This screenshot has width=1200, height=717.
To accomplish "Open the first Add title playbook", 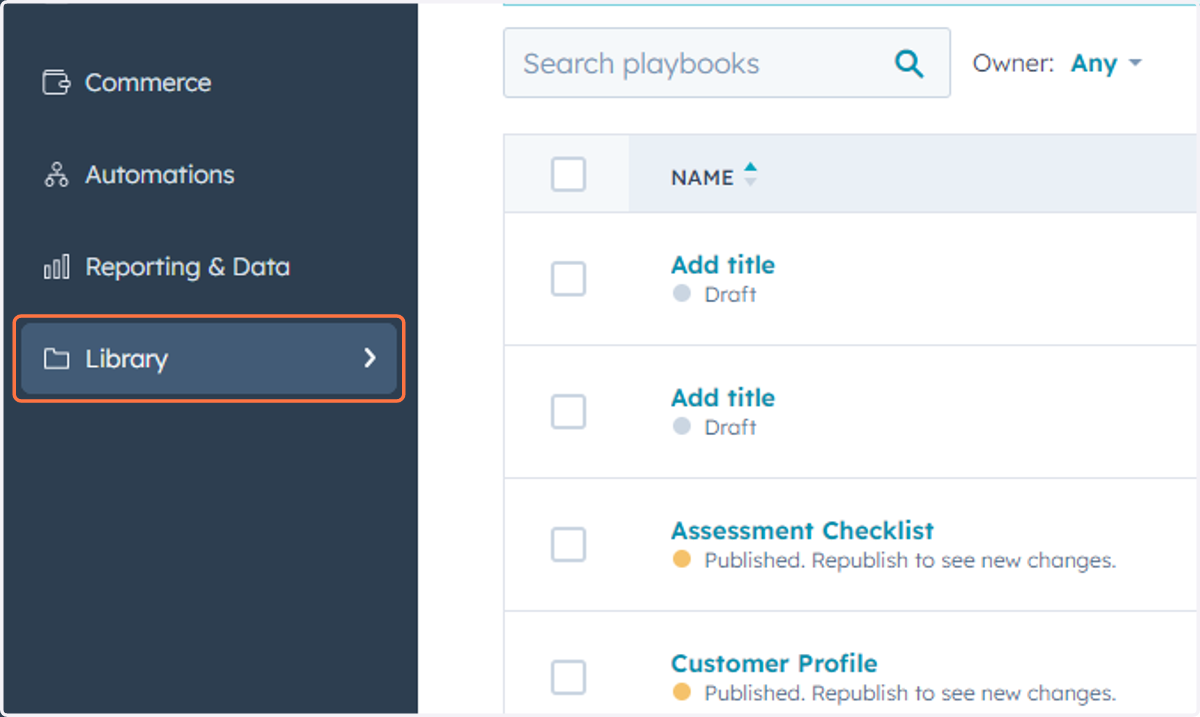I will [x=723, y=265].
